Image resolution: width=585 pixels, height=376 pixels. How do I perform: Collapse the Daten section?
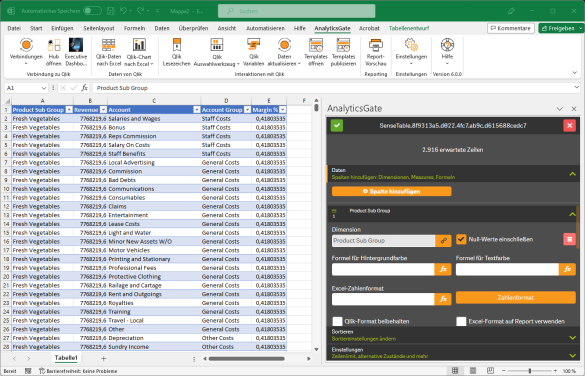click(572, 174)
